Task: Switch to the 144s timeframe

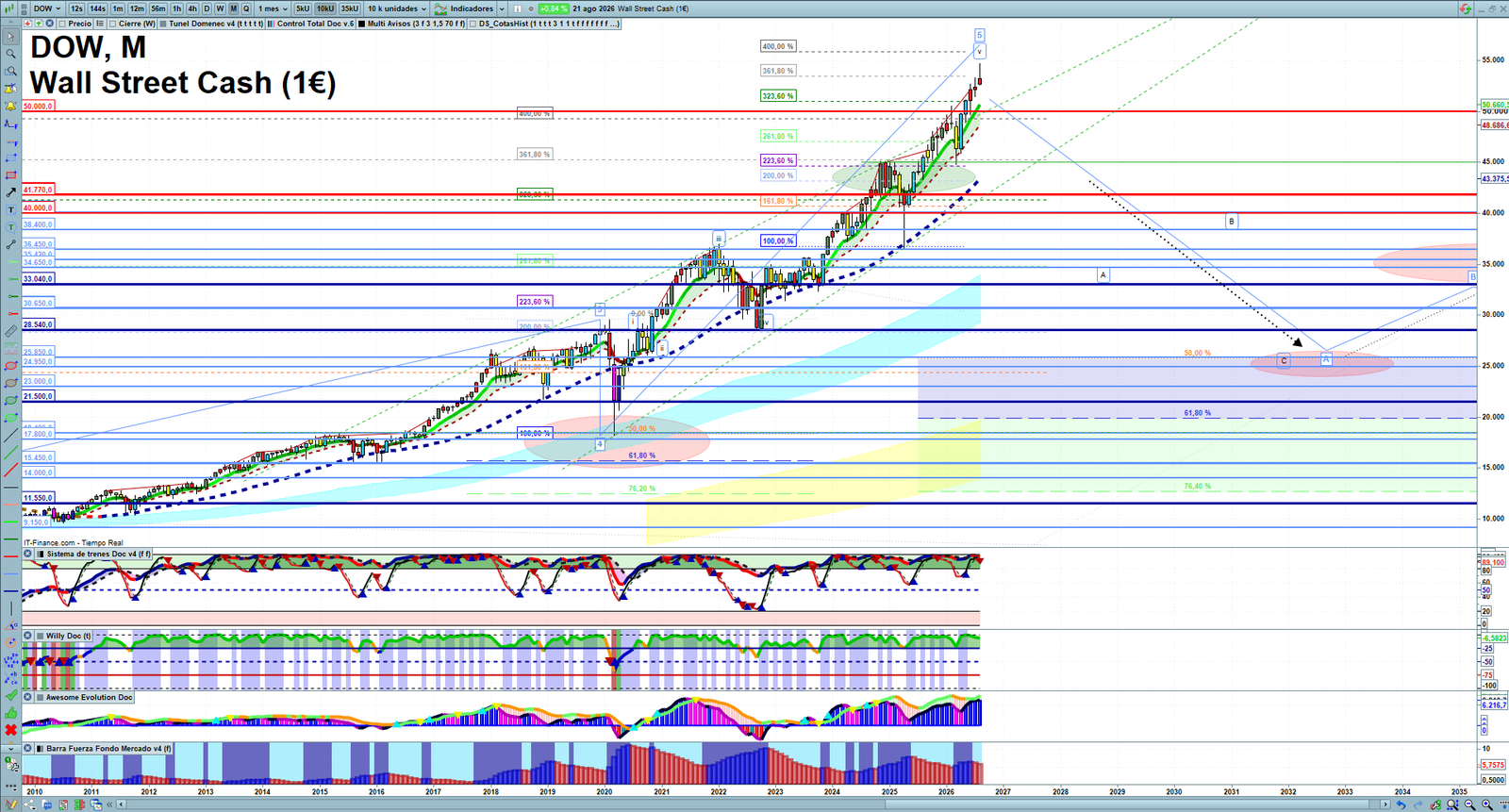Action: click(x=97, y=8)
